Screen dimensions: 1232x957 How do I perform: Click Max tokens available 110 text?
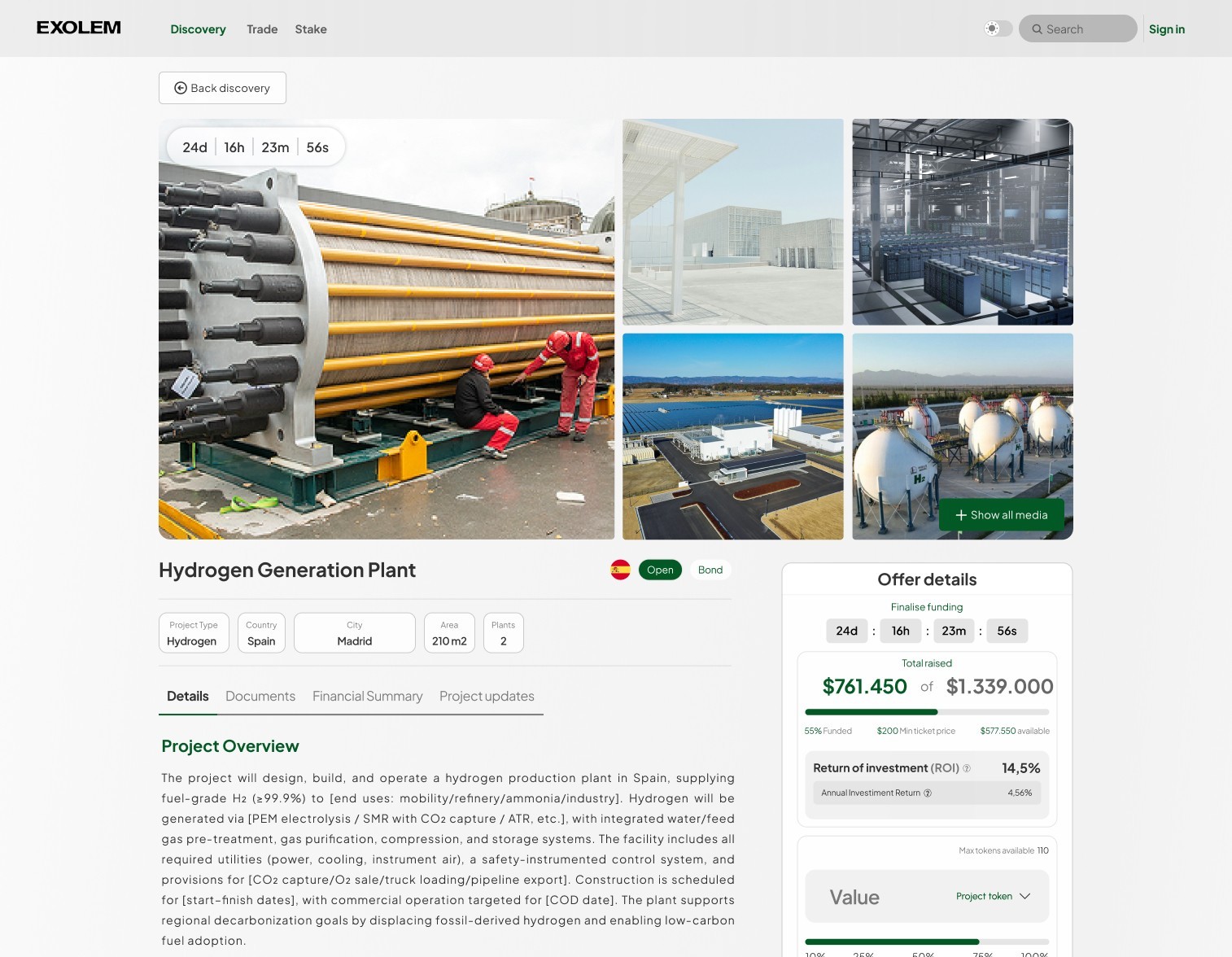(x=1003, y=850)
